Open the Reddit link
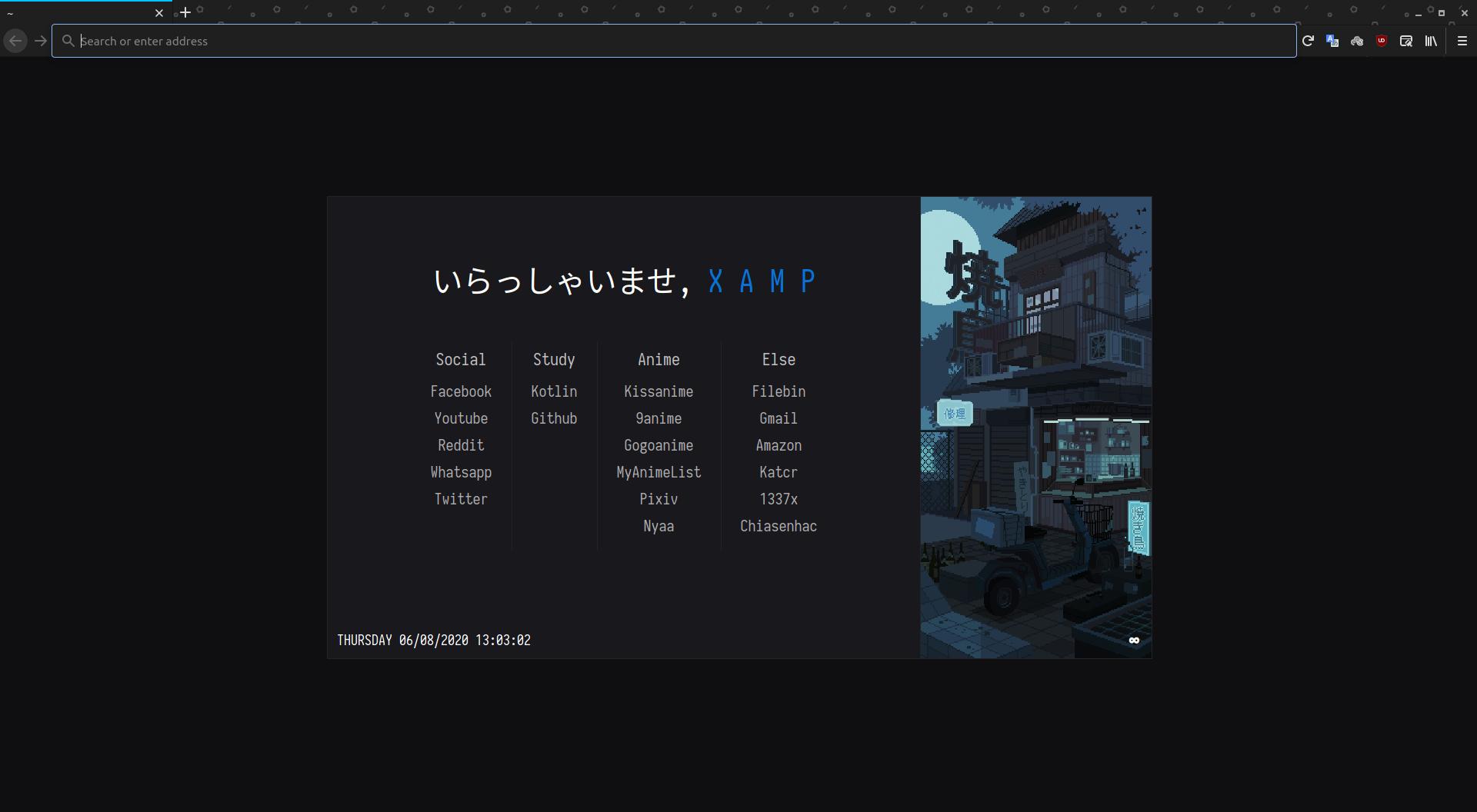Screen dimensions: 1477x812 tap(461, 445)
